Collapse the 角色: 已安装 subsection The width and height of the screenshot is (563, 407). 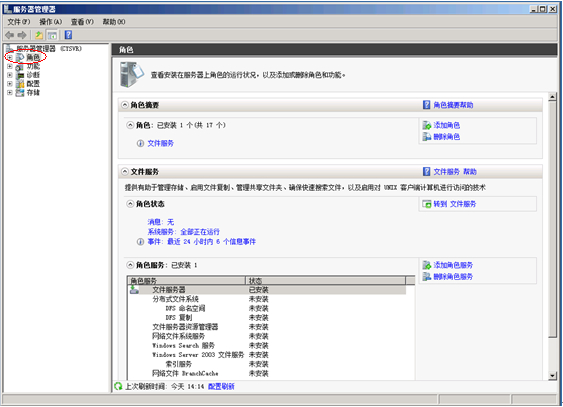pyautogui.click(x=130, y=125)
